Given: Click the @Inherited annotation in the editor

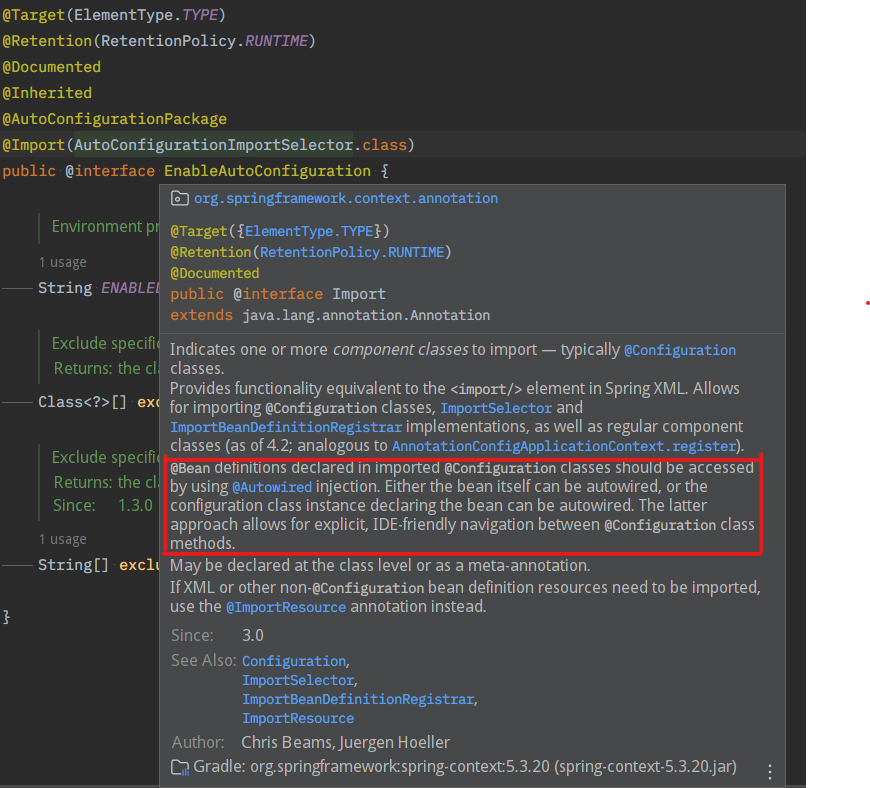Looking at the screenshot, I should (x=47, y=93).
